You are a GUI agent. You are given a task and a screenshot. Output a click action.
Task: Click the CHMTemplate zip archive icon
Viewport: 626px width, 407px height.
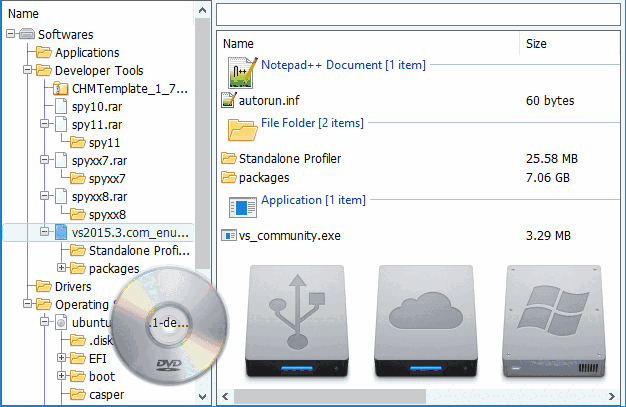60,88
